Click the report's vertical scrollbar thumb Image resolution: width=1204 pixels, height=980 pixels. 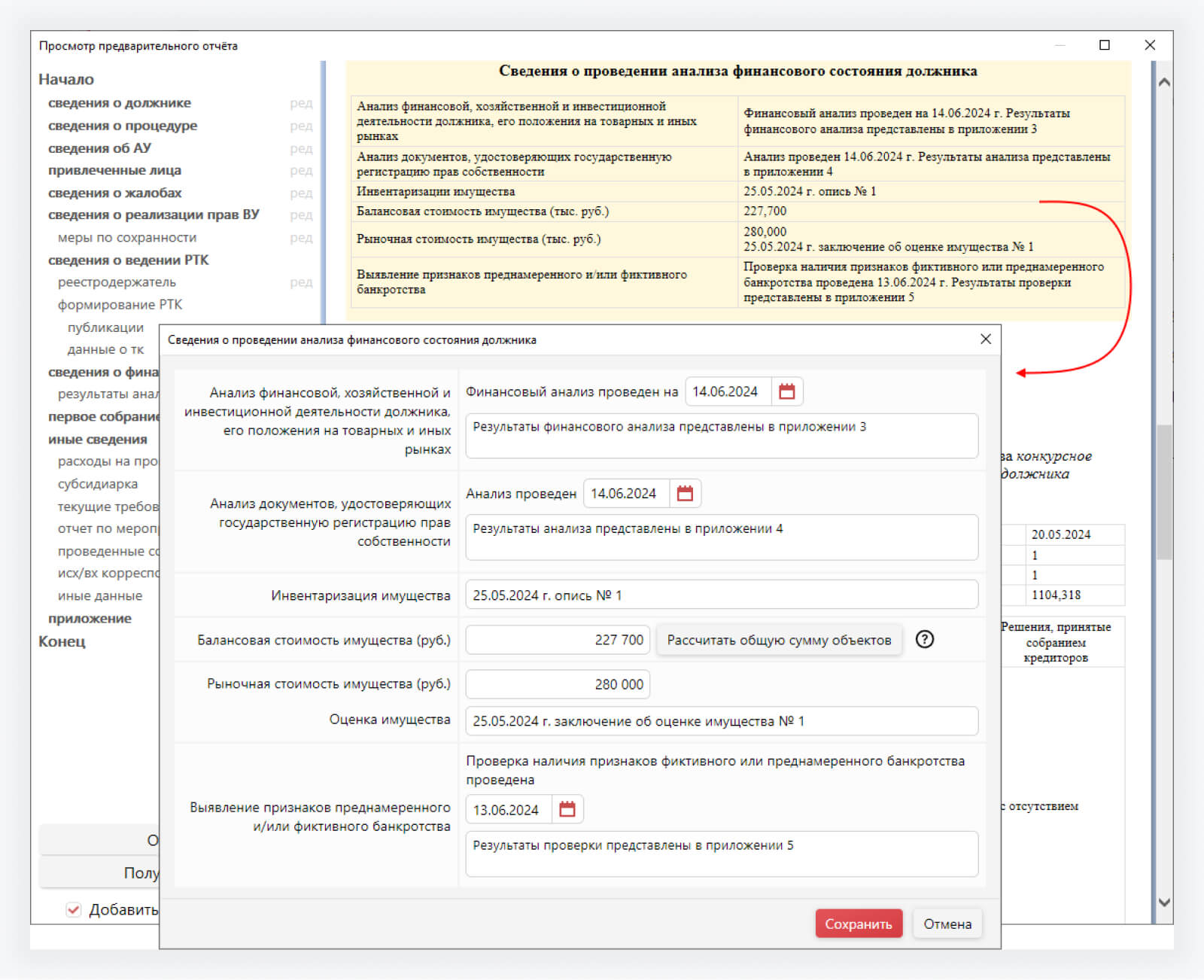point(1164,492)
